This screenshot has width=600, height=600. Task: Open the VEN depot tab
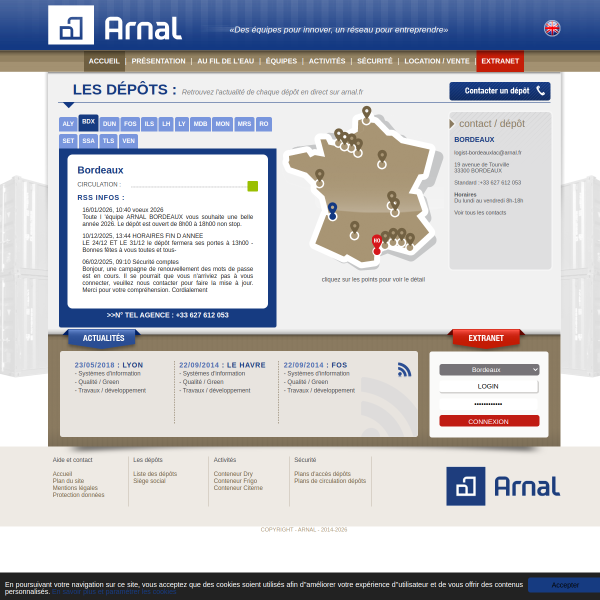coord(129,141)
